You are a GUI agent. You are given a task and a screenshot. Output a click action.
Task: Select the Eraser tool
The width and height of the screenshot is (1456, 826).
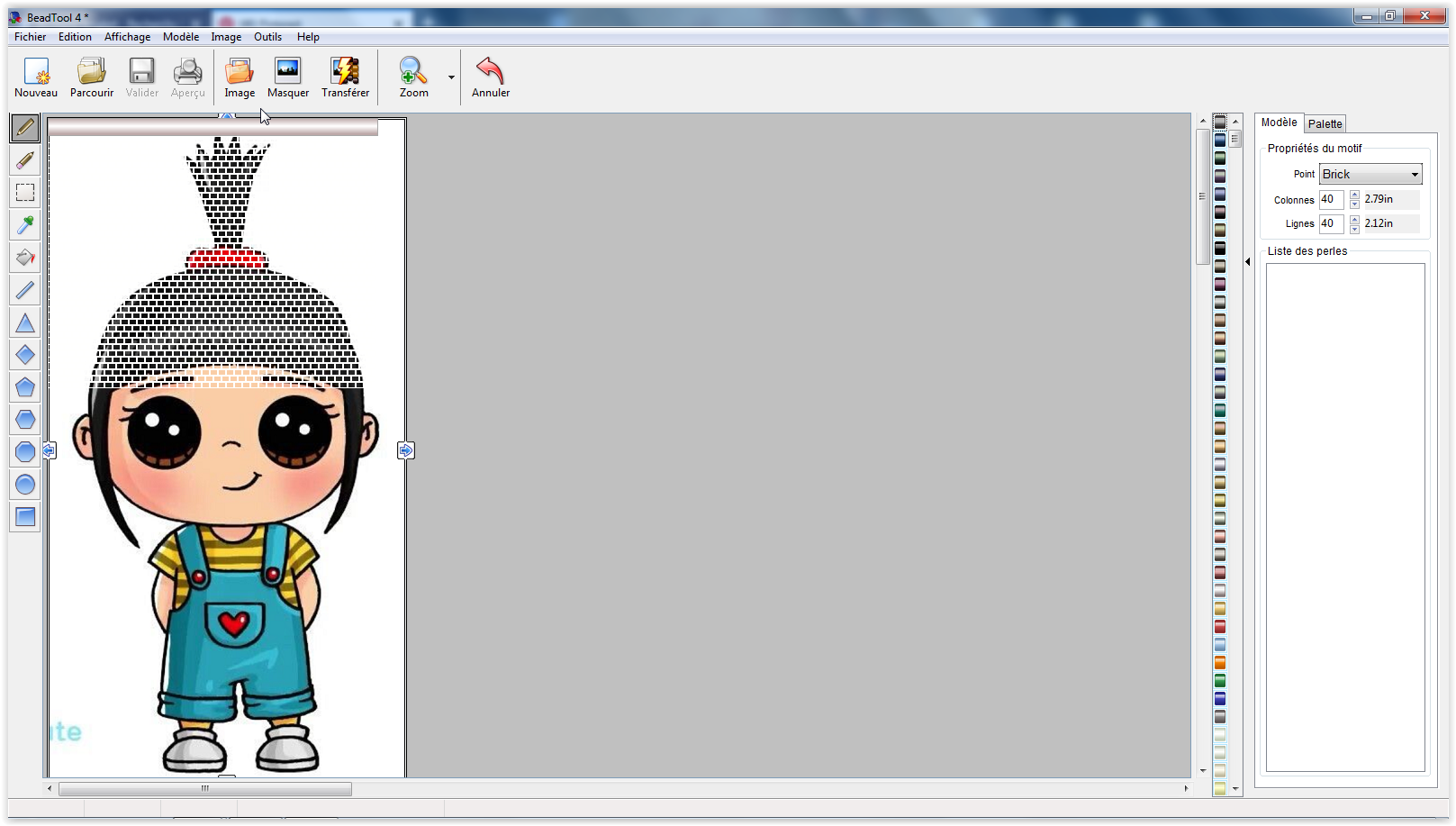(x=25, y=160)
